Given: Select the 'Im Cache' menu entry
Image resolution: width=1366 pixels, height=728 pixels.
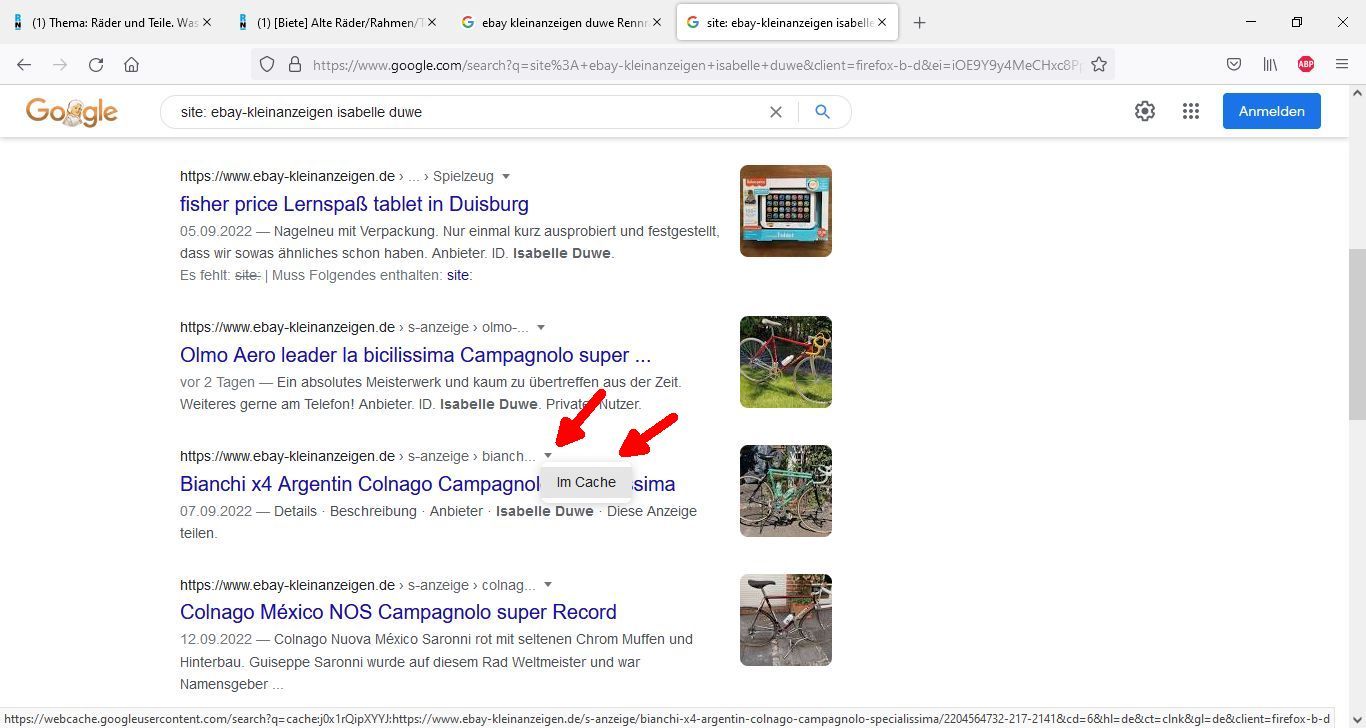Looking at the screenshot, I should [586, 482].
